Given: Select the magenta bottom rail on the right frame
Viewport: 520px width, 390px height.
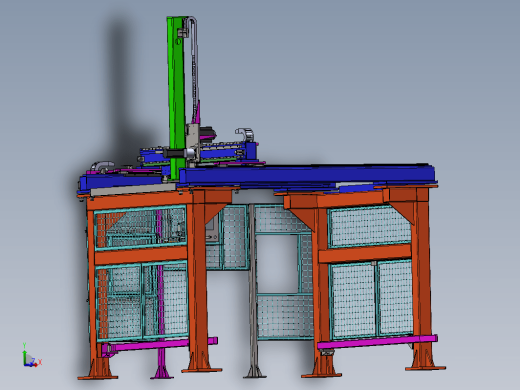Looking at the screenshot, I should click(377, 342).
